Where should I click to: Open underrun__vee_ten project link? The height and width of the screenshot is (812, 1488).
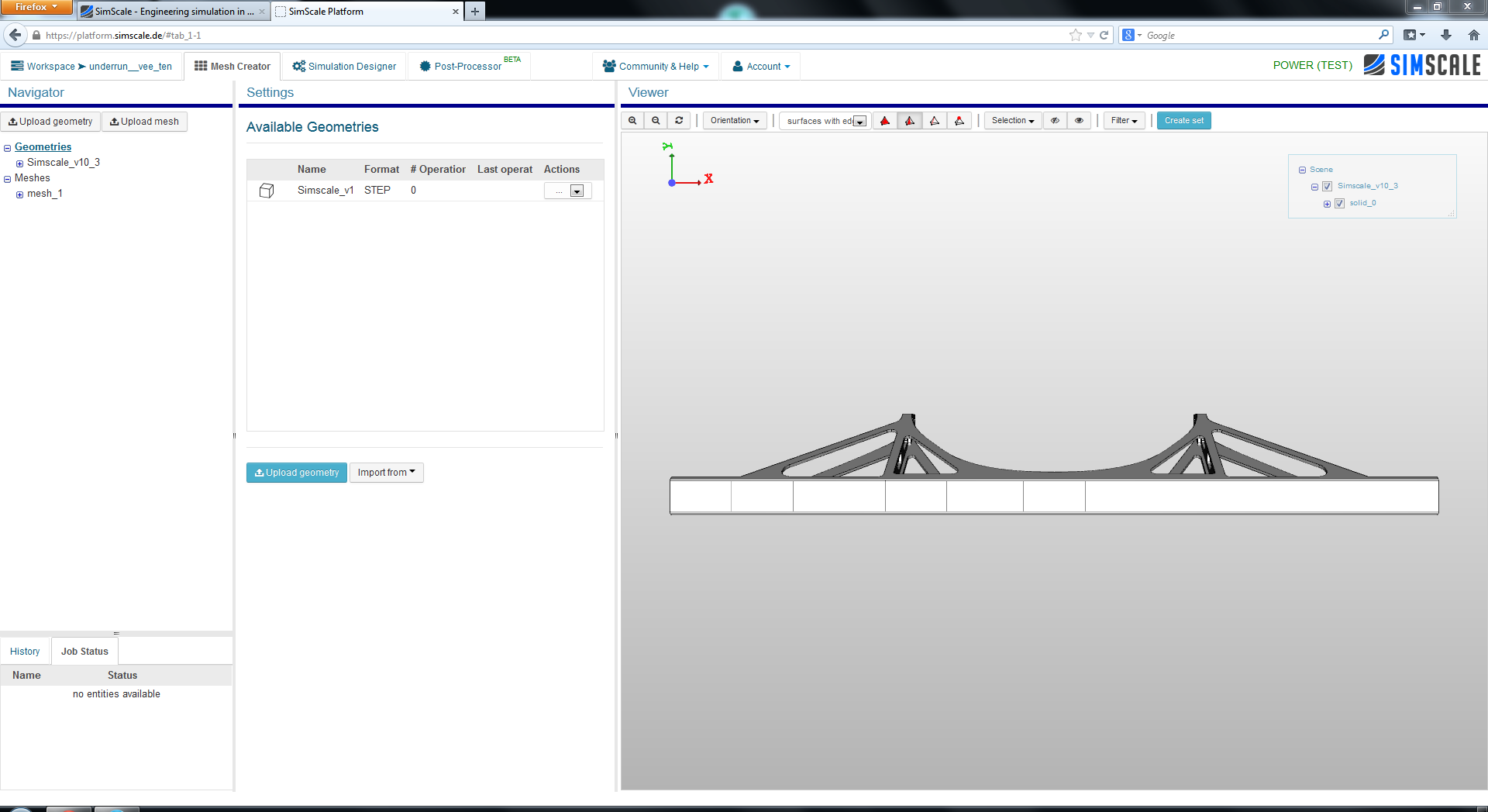[x=130, y=67]
